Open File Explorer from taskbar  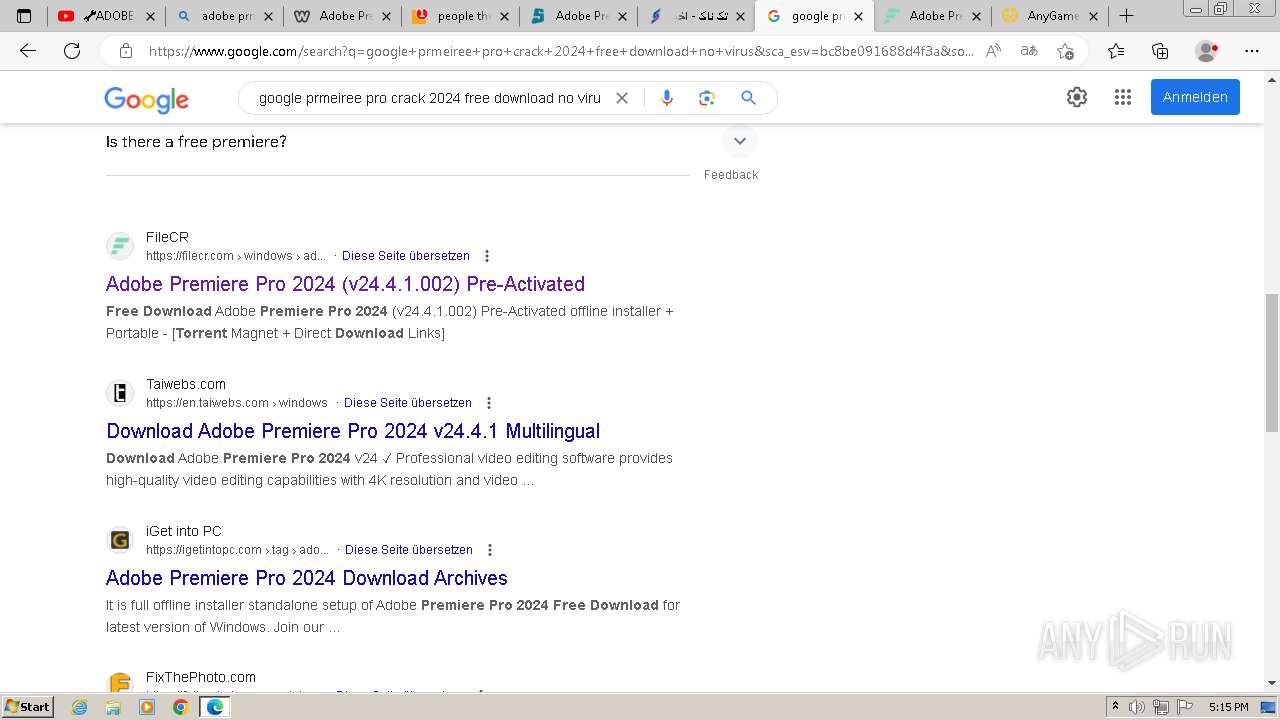pyautogui.click(x=113, y=707)
